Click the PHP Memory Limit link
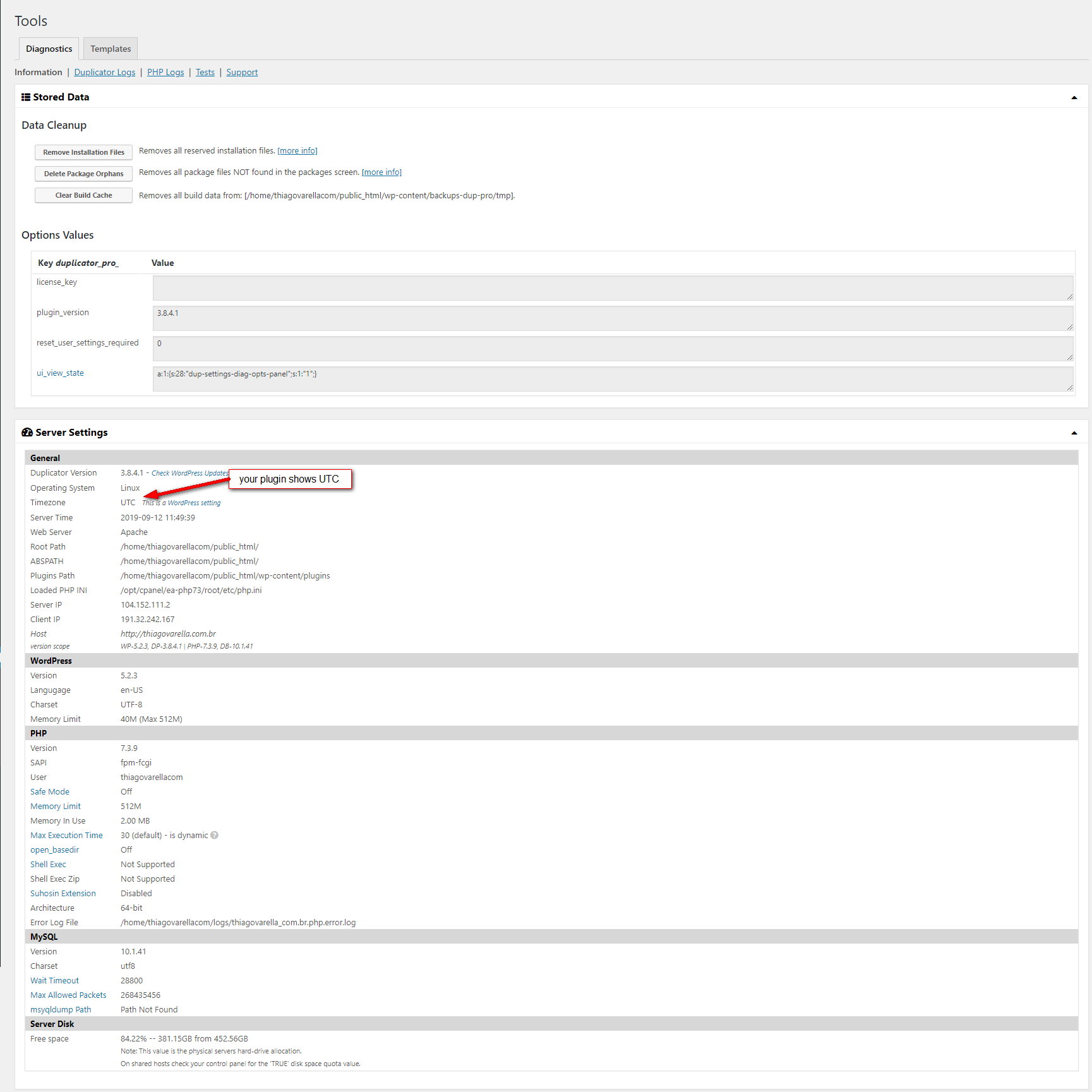This screenshot has width=1092, height=1092. 56,807
